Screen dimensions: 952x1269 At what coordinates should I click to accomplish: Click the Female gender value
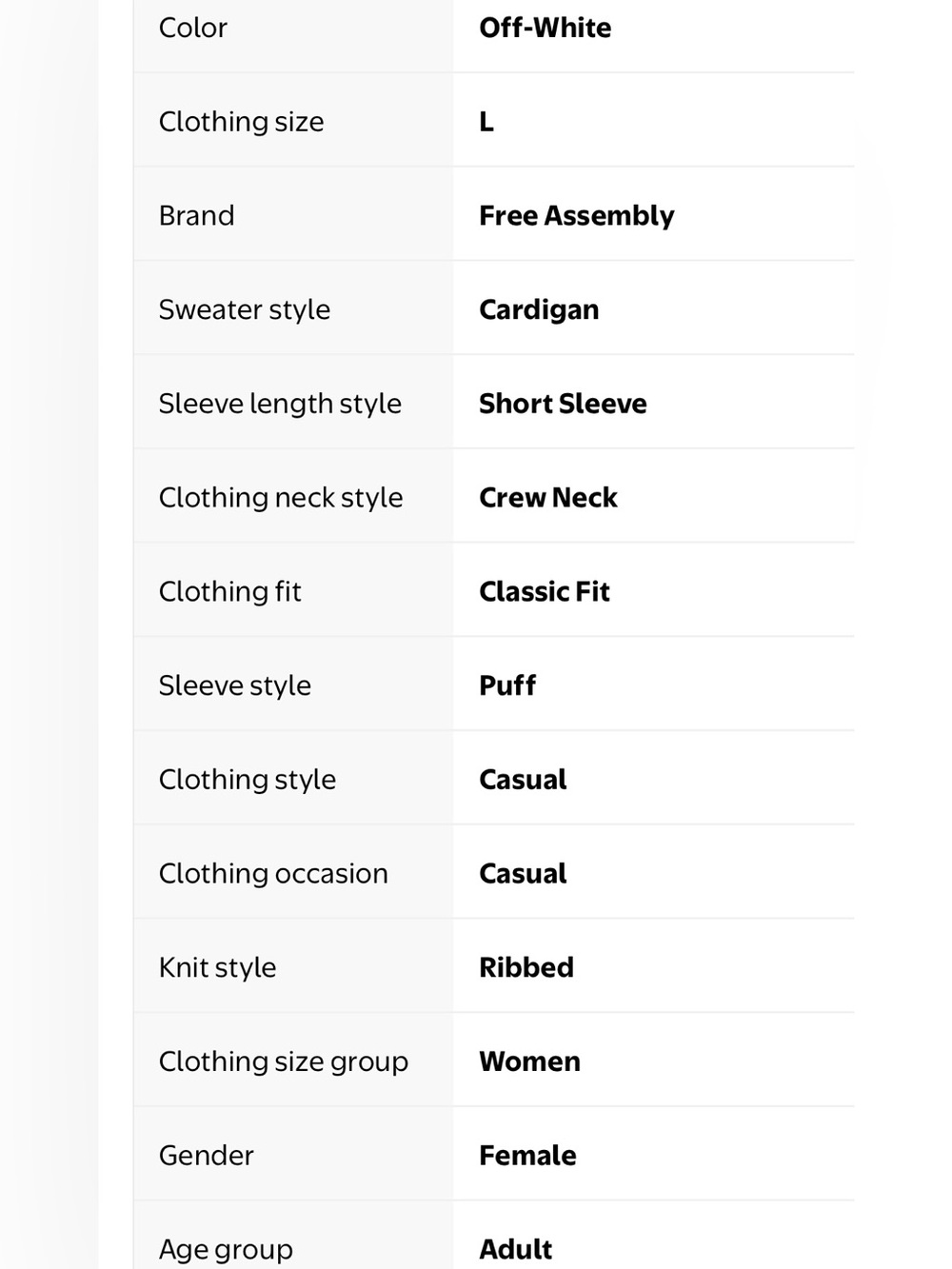(527, 1156)
